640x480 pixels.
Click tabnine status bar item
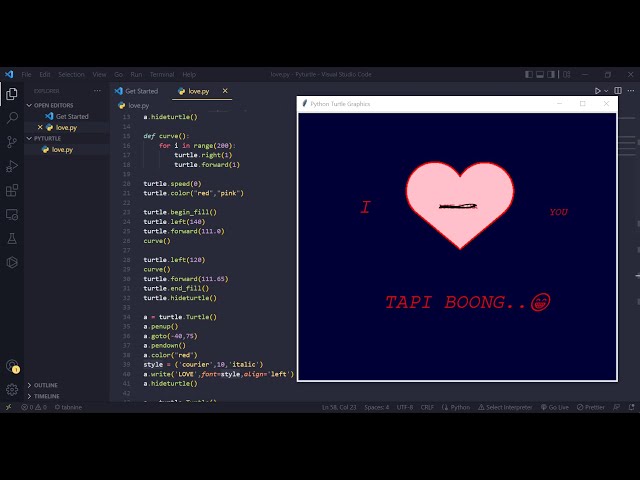click(68, 407)
